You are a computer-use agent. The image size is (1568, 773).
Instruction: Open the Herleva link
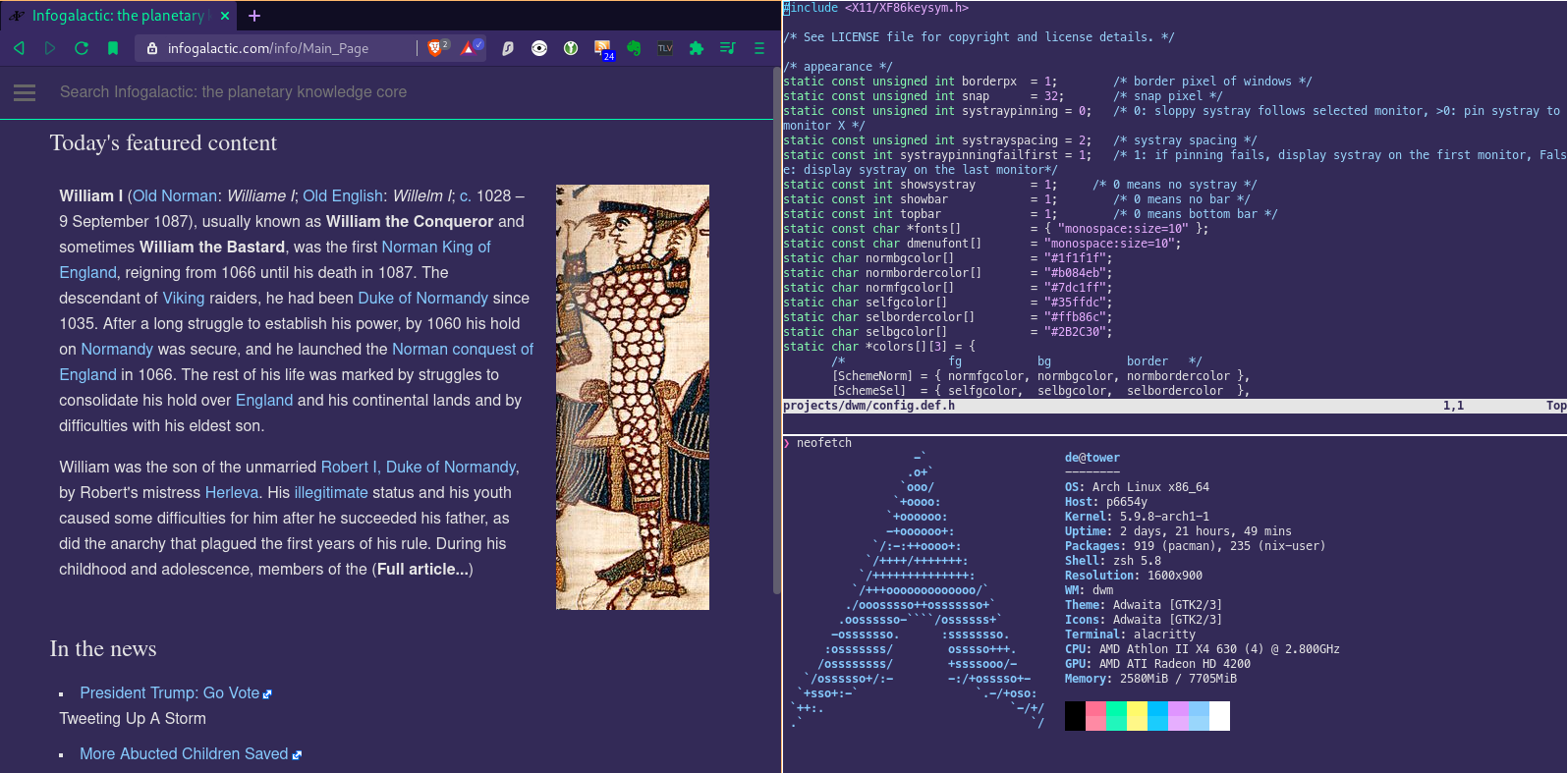click(232, 493)
